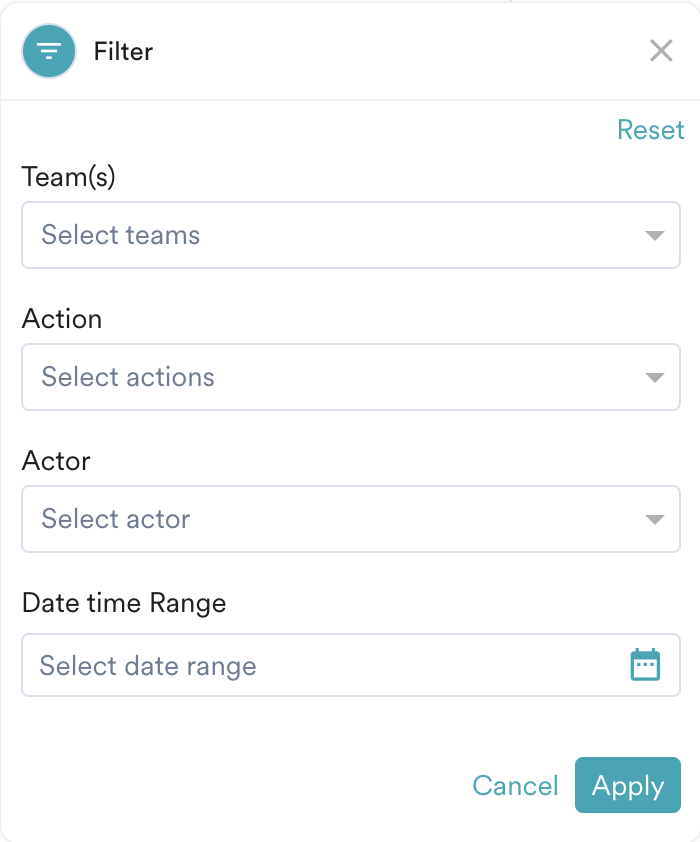This screenshot has height=842, width=700.
Task: Click the Actor field label
Action: point(56,461)
